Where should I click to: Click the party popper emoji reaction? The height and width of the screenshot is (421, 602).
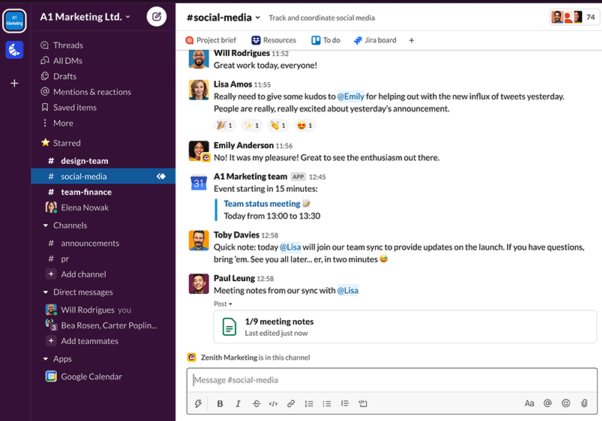(224, 125)
